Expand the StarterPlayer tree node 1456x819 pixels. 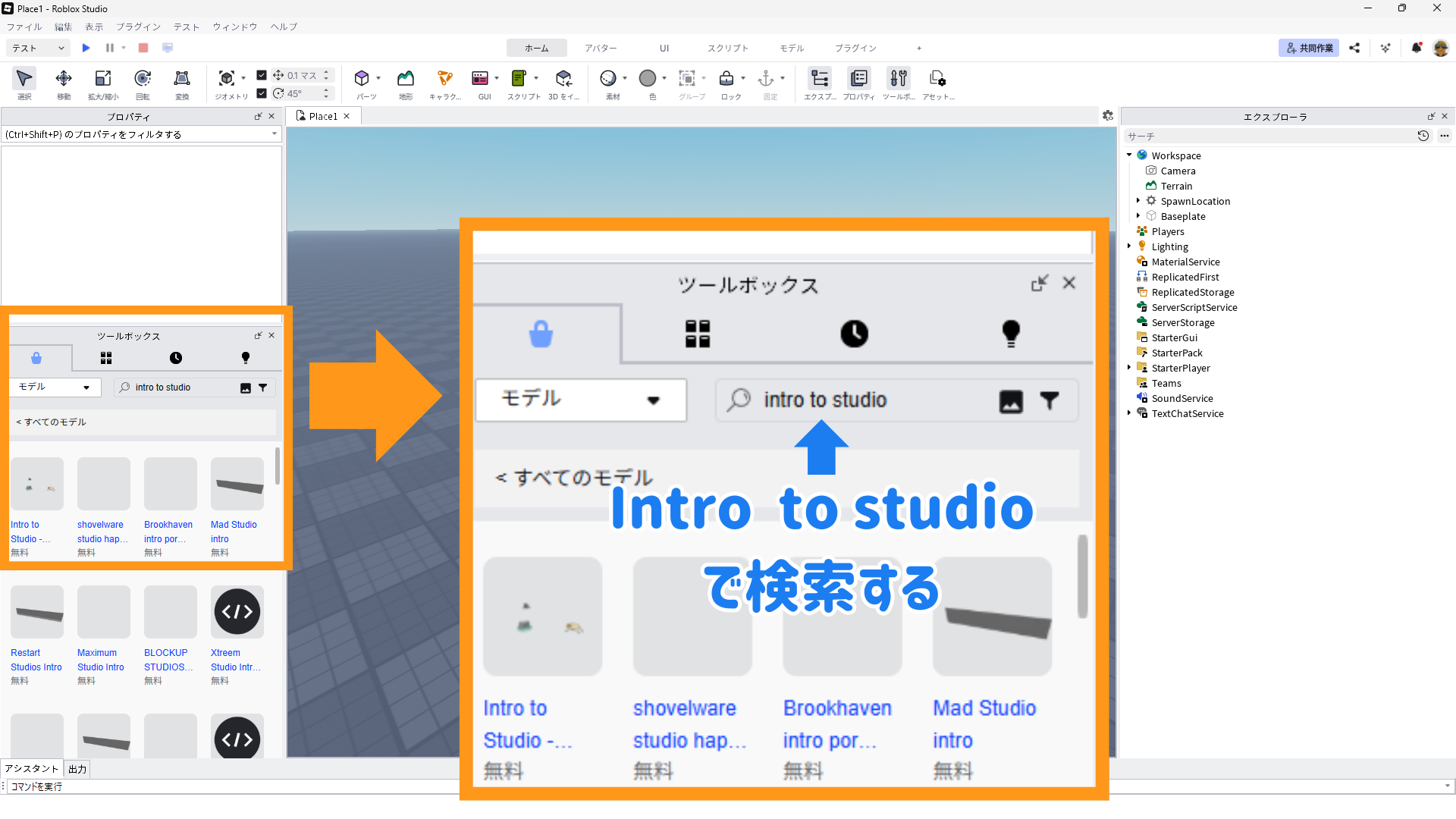point(1129,368)
